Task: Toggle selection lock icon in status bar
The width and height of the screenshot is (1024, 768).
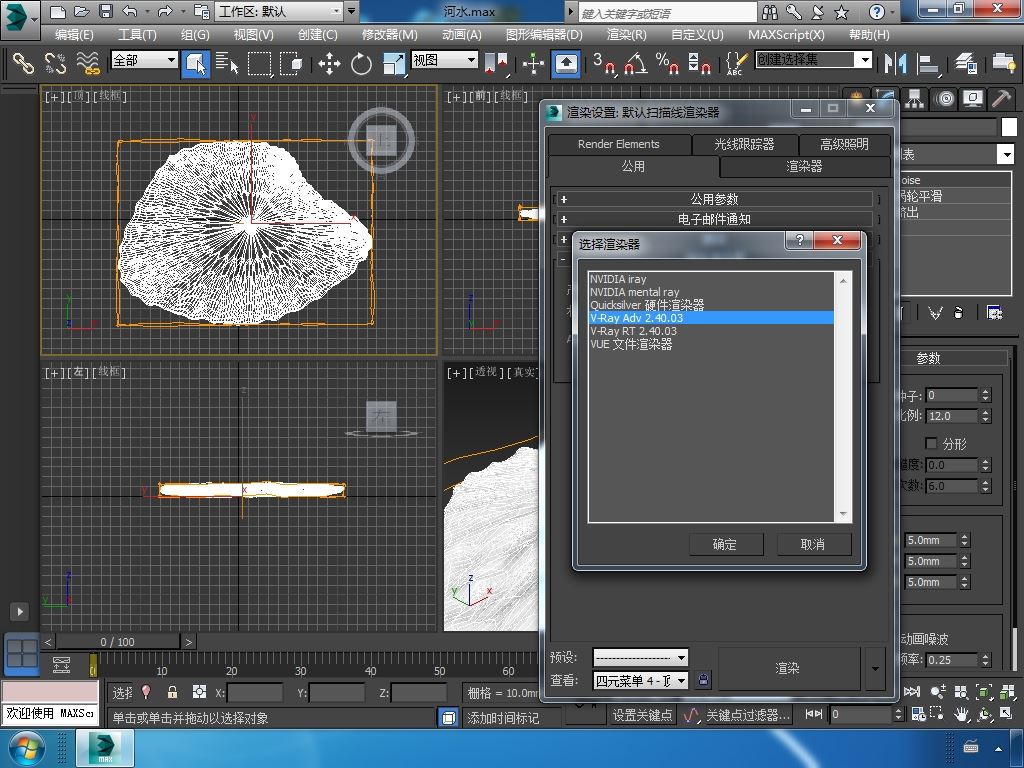Action: point(172,692)
